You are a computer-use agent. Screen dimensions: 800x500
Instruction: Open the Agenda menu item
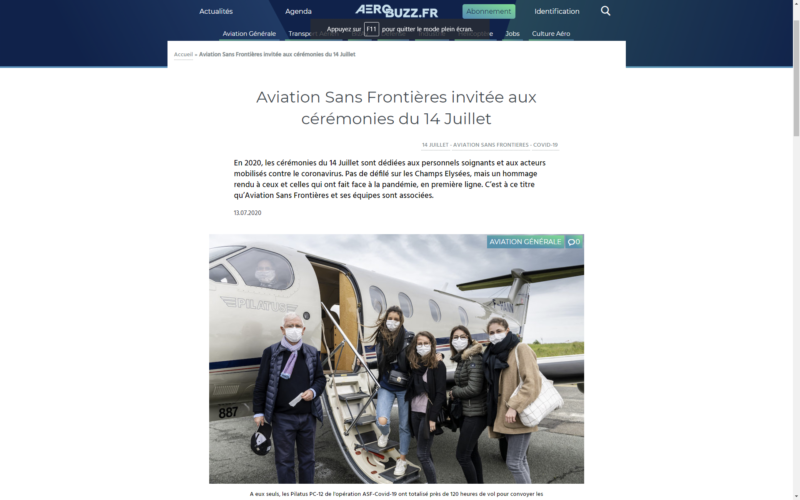click(x=298, y=11)
